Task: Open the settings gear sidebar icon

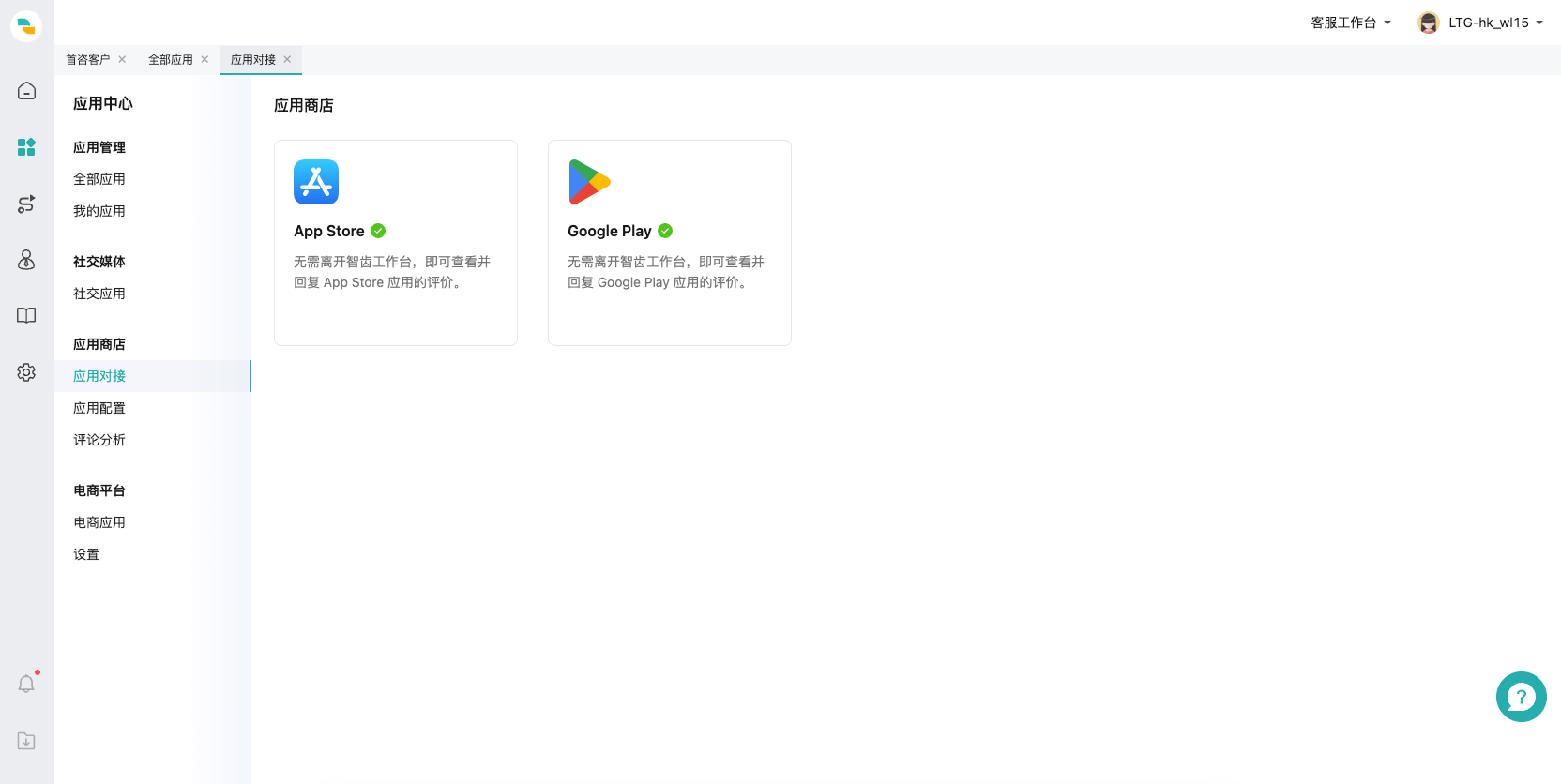Action: (x=26, y=372)
